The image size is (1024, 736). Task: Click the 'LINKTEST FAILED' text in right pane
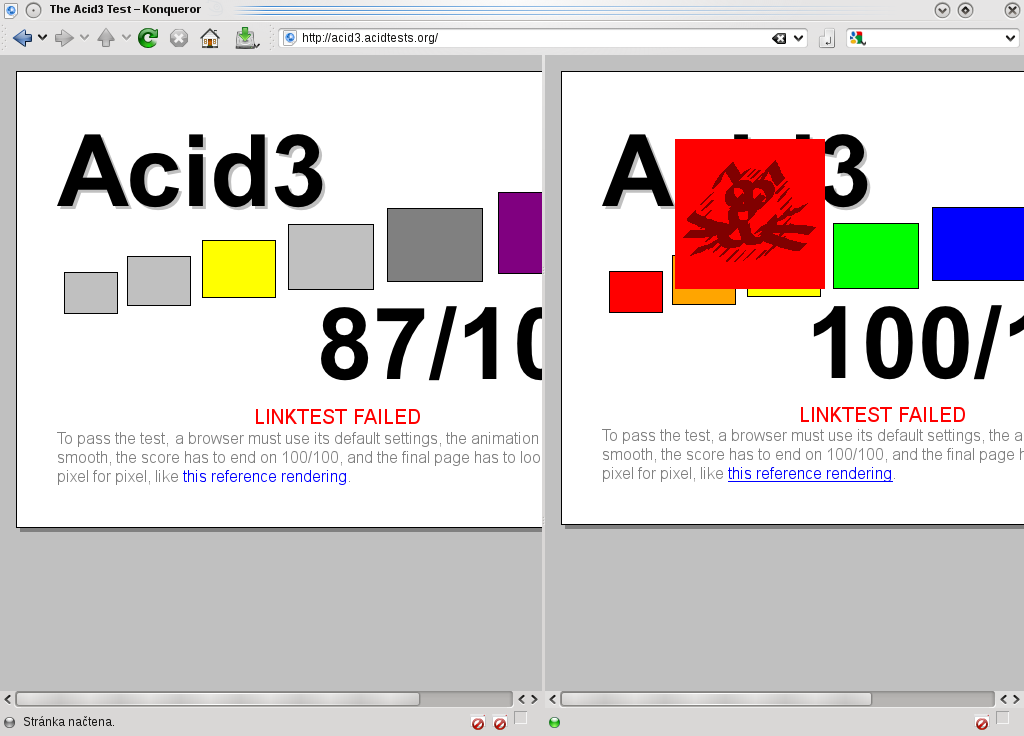pyautogui.click(x=882, y=415)
